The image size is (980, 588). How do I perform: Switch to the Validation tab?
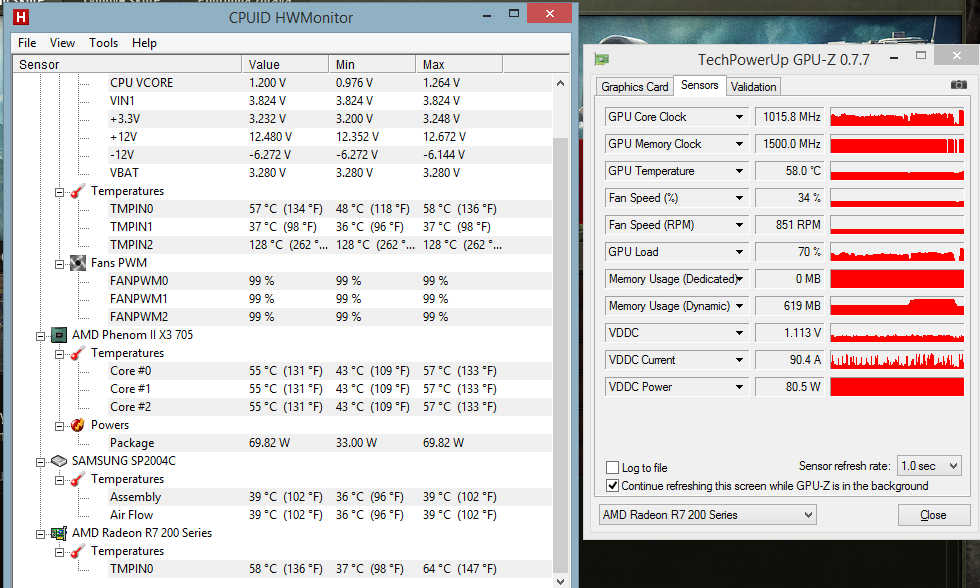(x=753, y=87)
